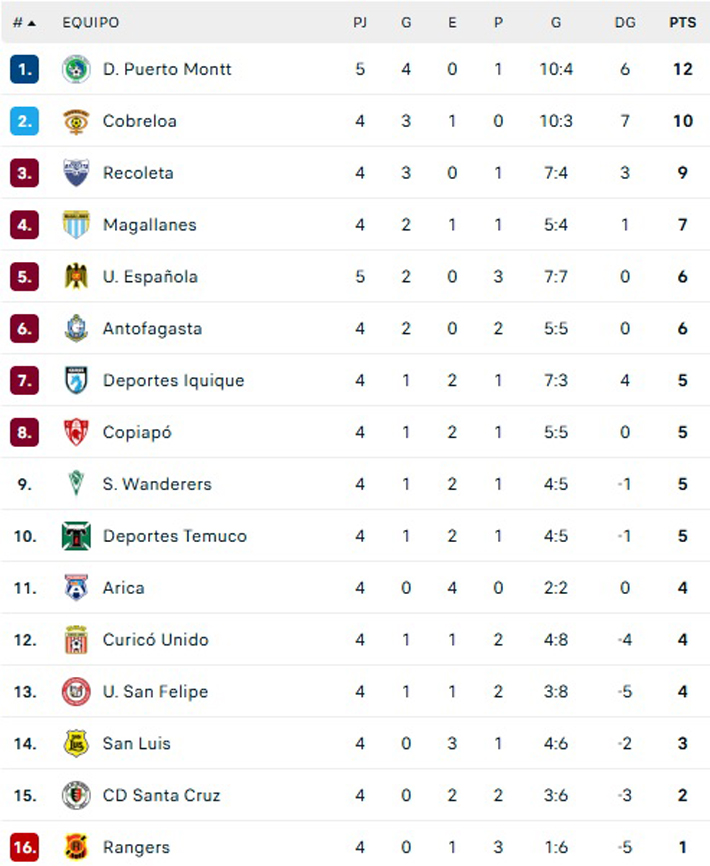Screen dimensions: 710x866
Task: Click the EQUIPO column header
Action: tap(90, 22)
